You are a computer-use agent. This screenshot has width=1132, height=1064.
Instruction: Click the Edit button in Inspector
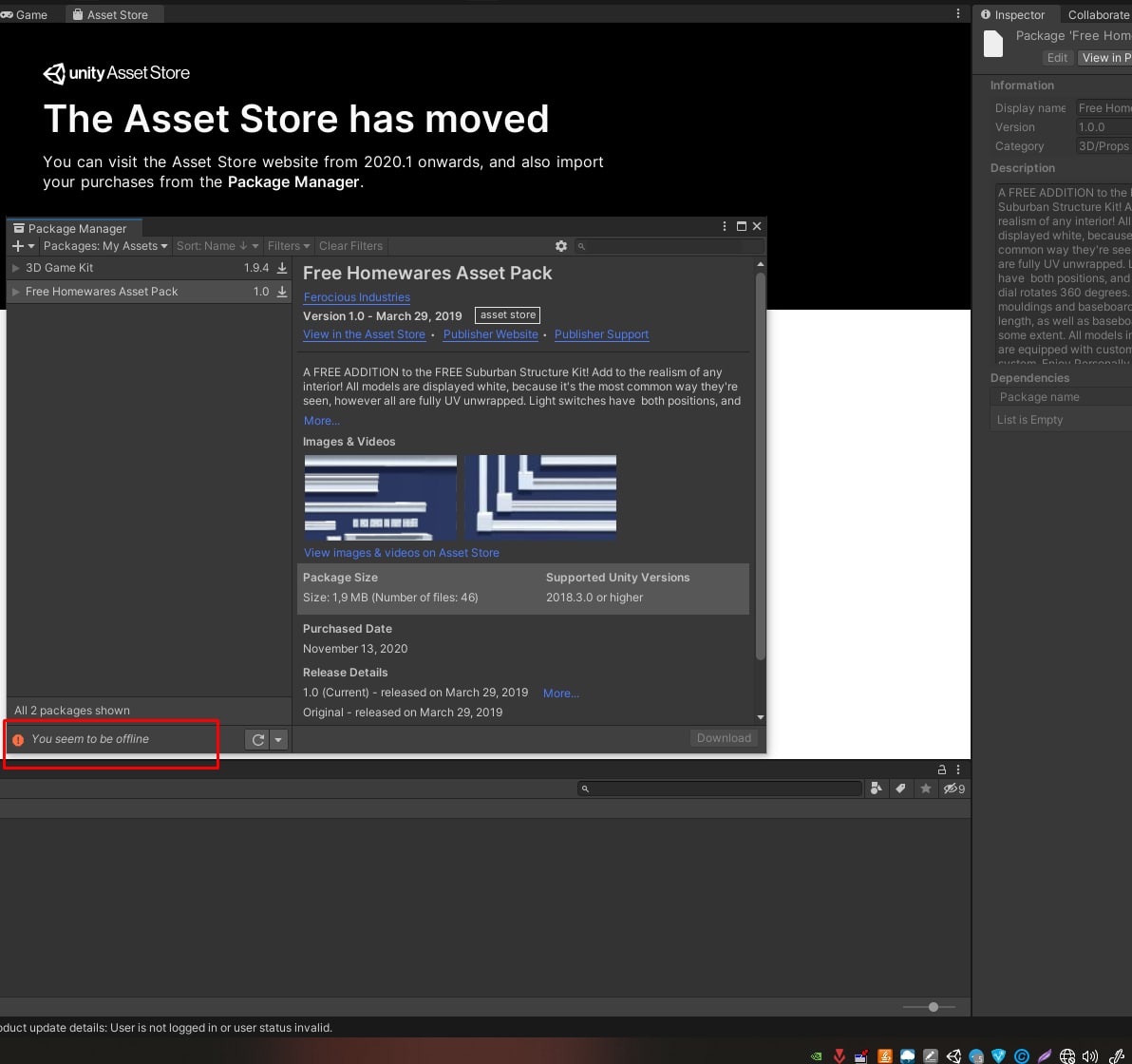coord(1057,58)
